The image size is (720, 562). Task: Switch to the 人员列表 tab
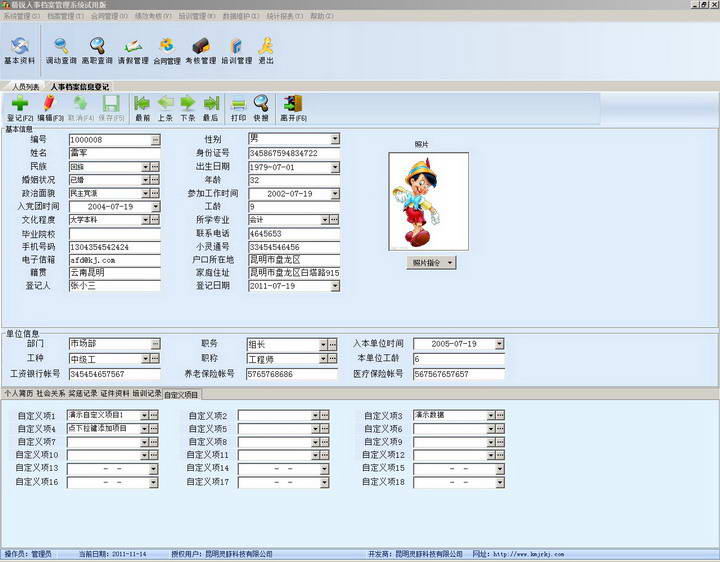tap(26, 87)
